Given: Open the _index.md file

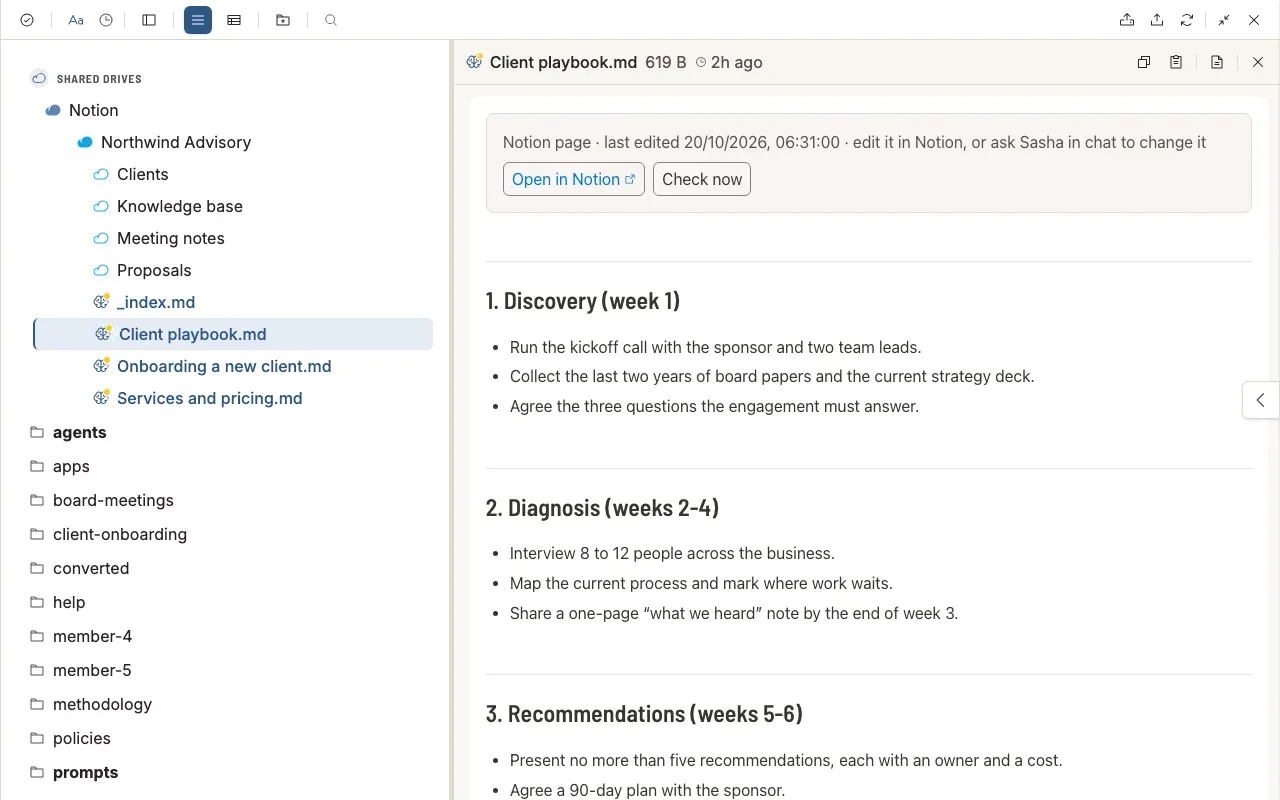Looking at the screenshot, I should [x=156, y=302].
